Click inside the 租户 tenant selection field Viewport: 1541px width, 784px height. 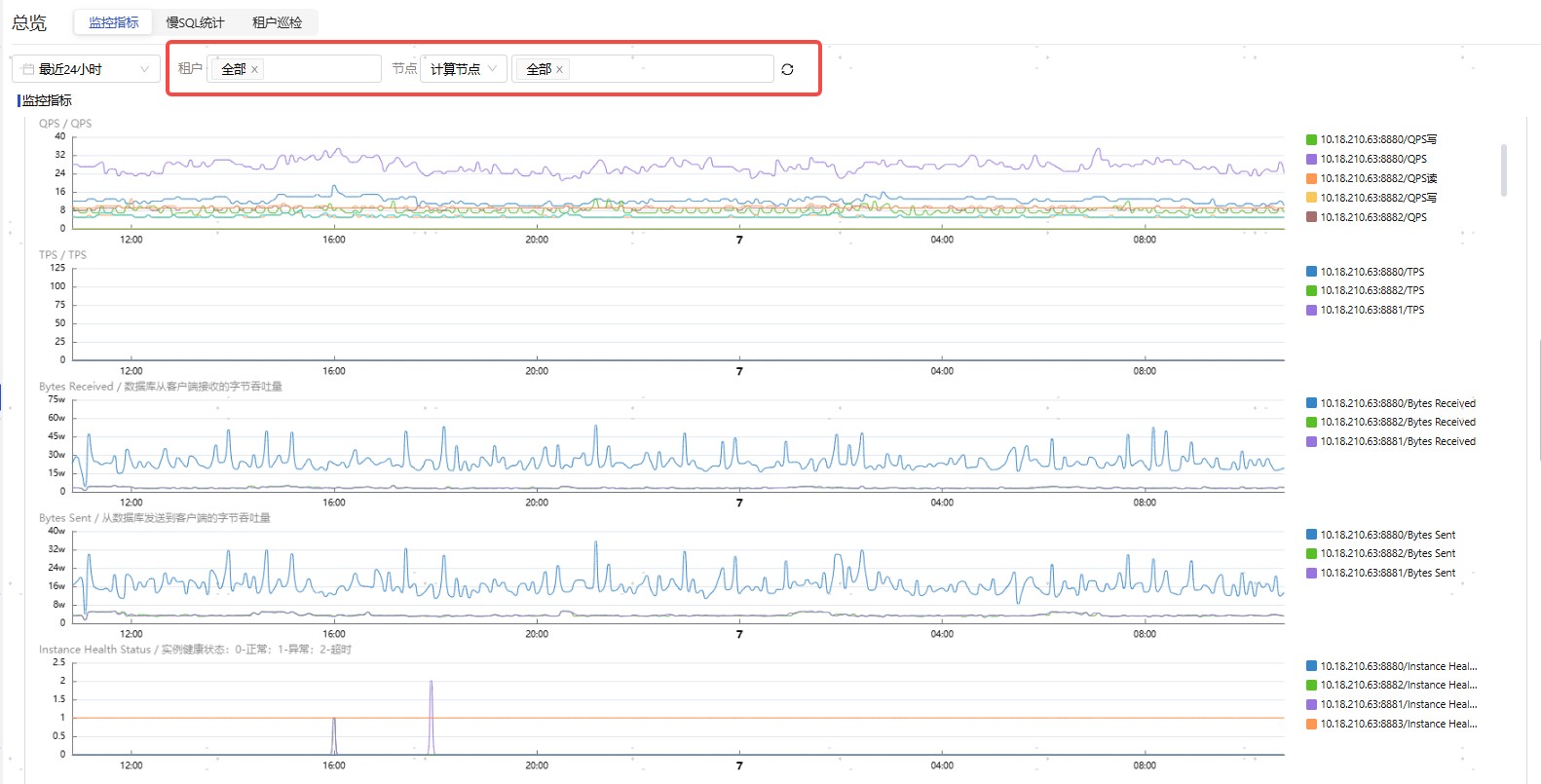pos(294,69)
